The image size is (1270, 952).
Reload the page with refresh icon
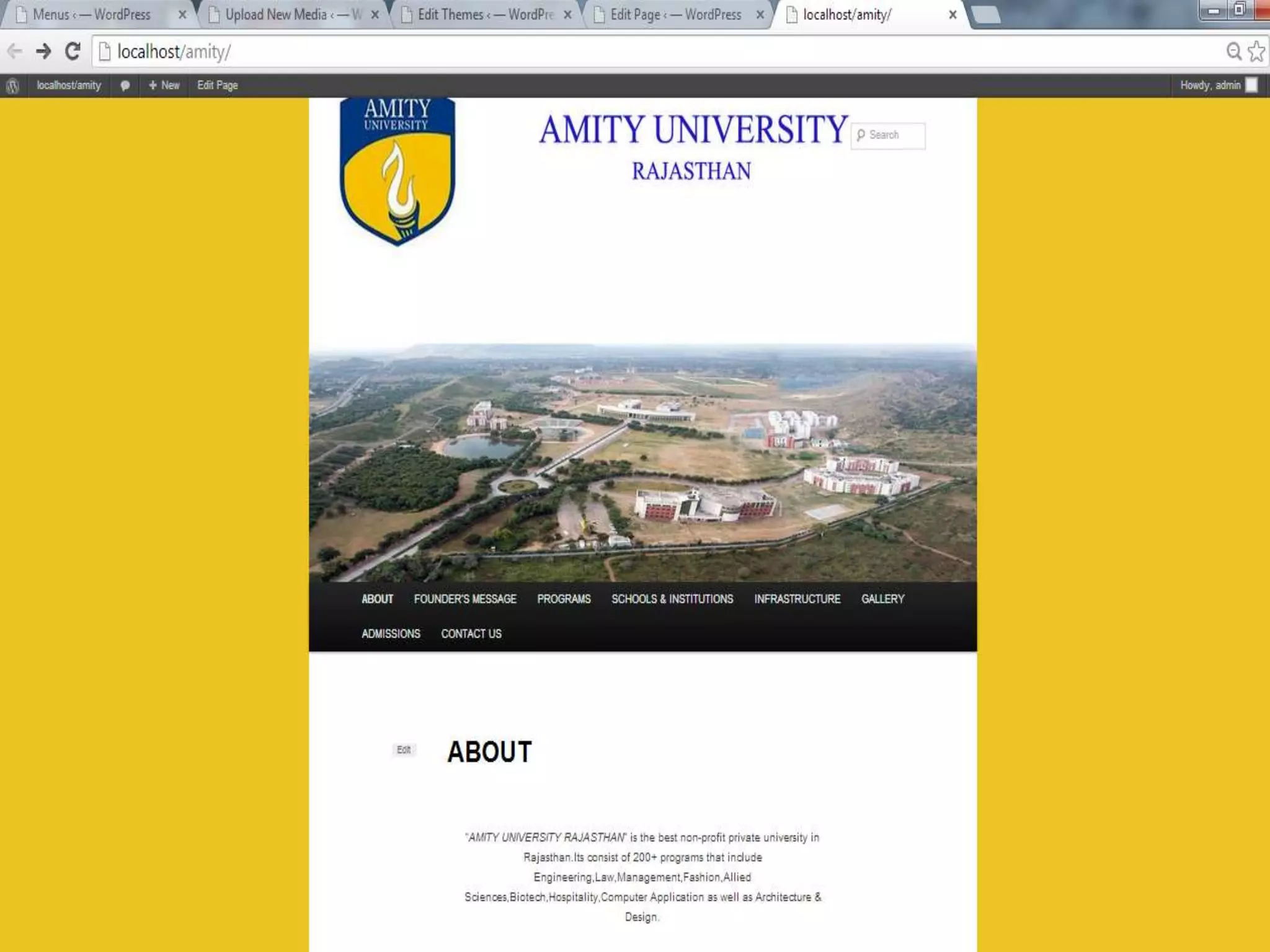(x=73, y=51)
